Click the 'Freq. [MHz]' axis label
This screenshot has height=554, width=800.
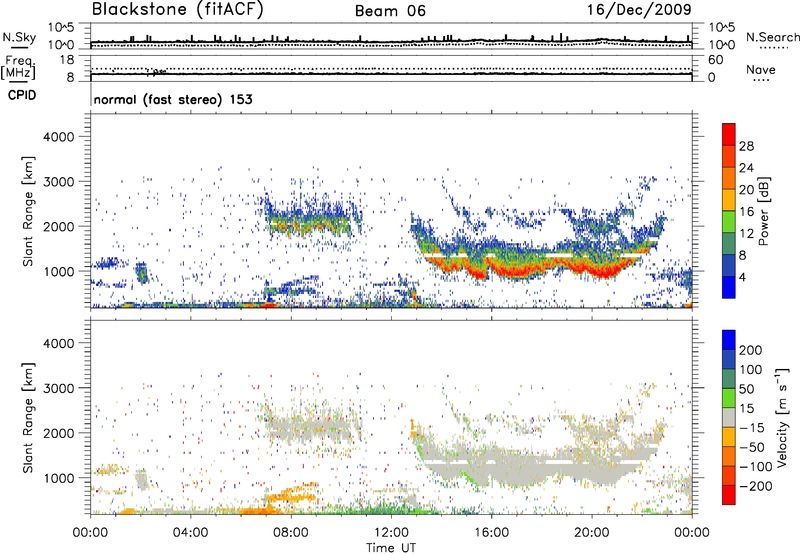pyautogui.click(x=19, y=67)
